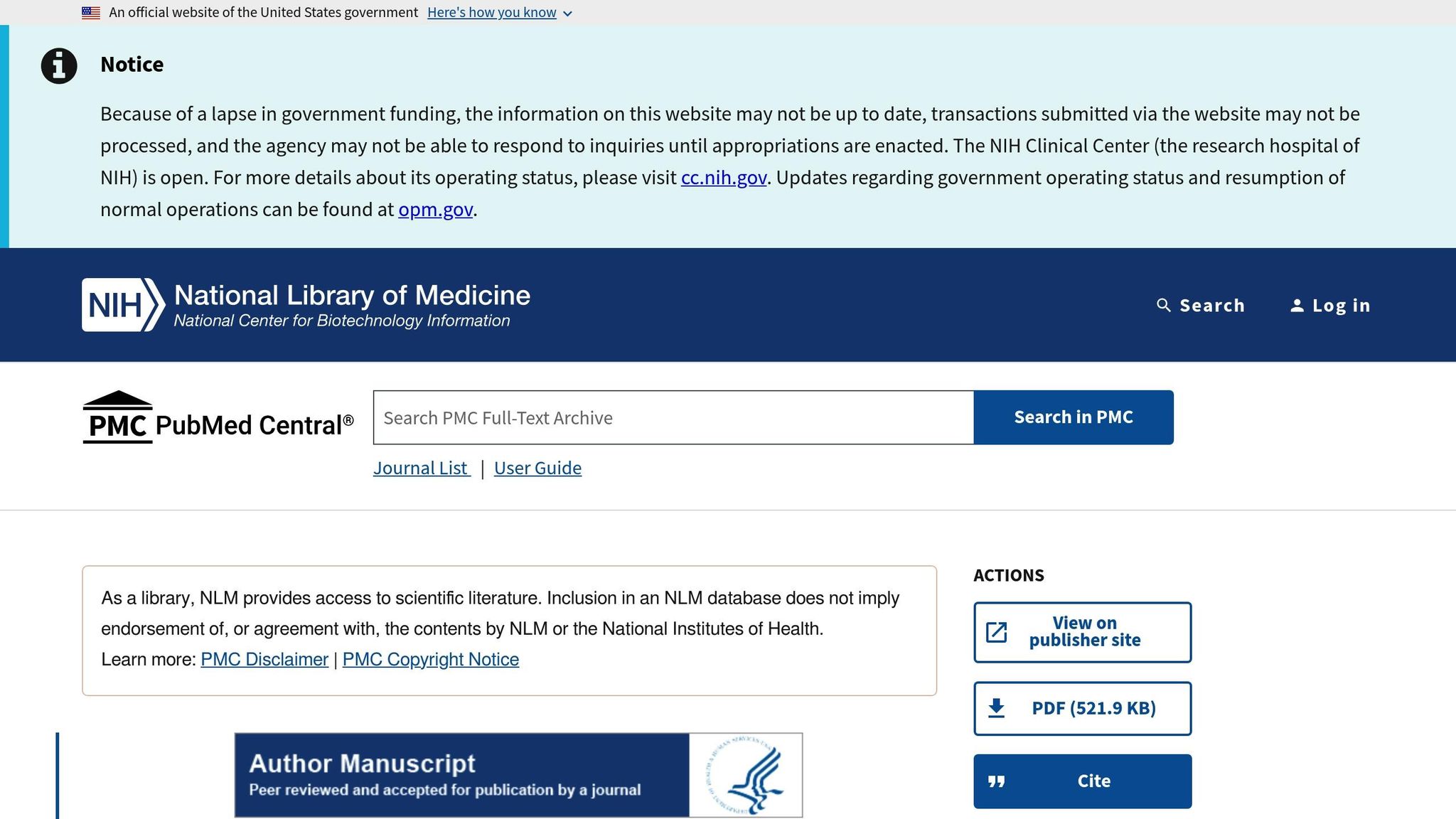The height and width of the screenshot is (819, 1456).
Task: Click the magnifier Search icon in header
Action: coord(1163,306)
